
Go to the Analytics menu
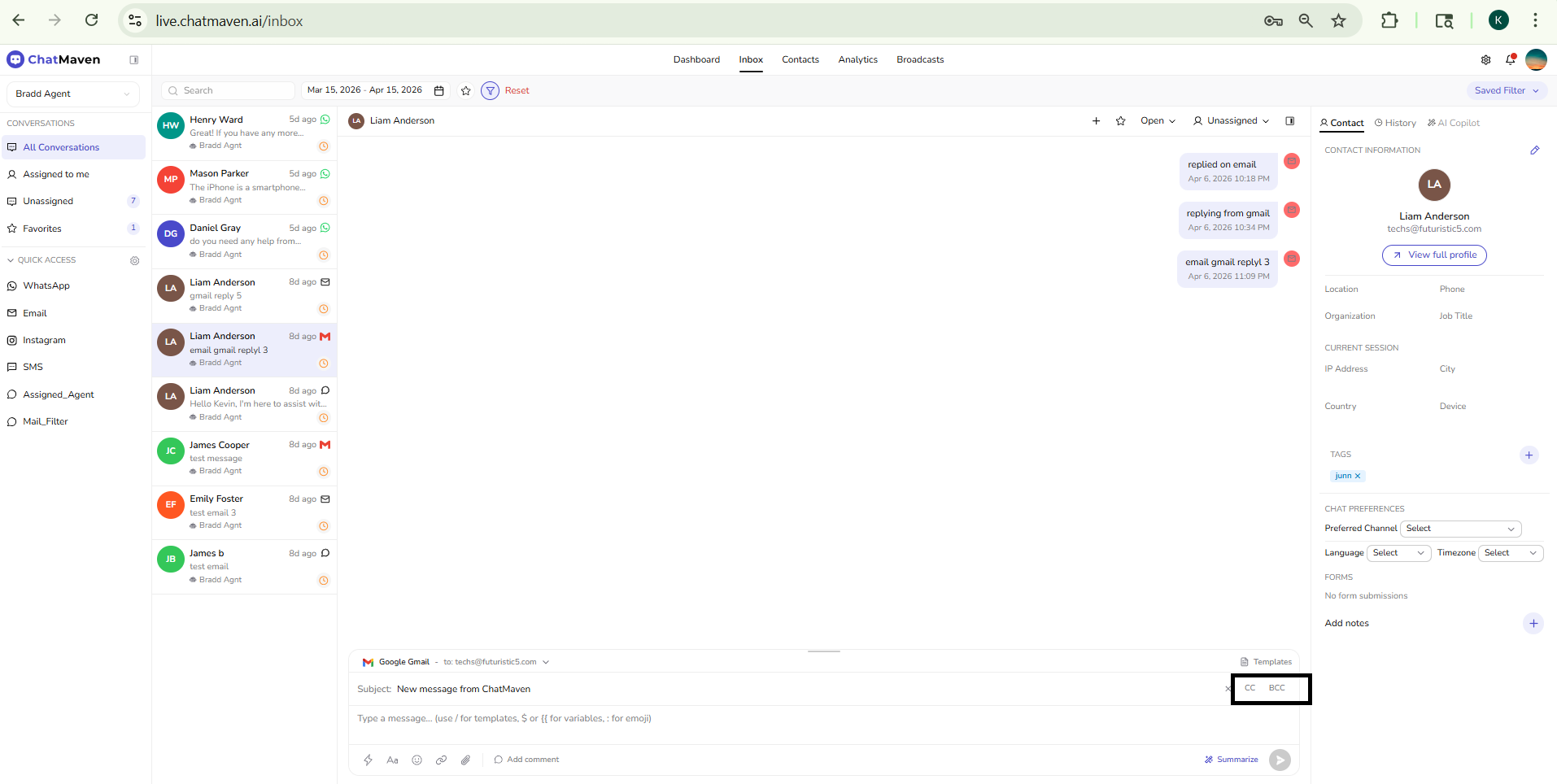click(x=857, y=59)
